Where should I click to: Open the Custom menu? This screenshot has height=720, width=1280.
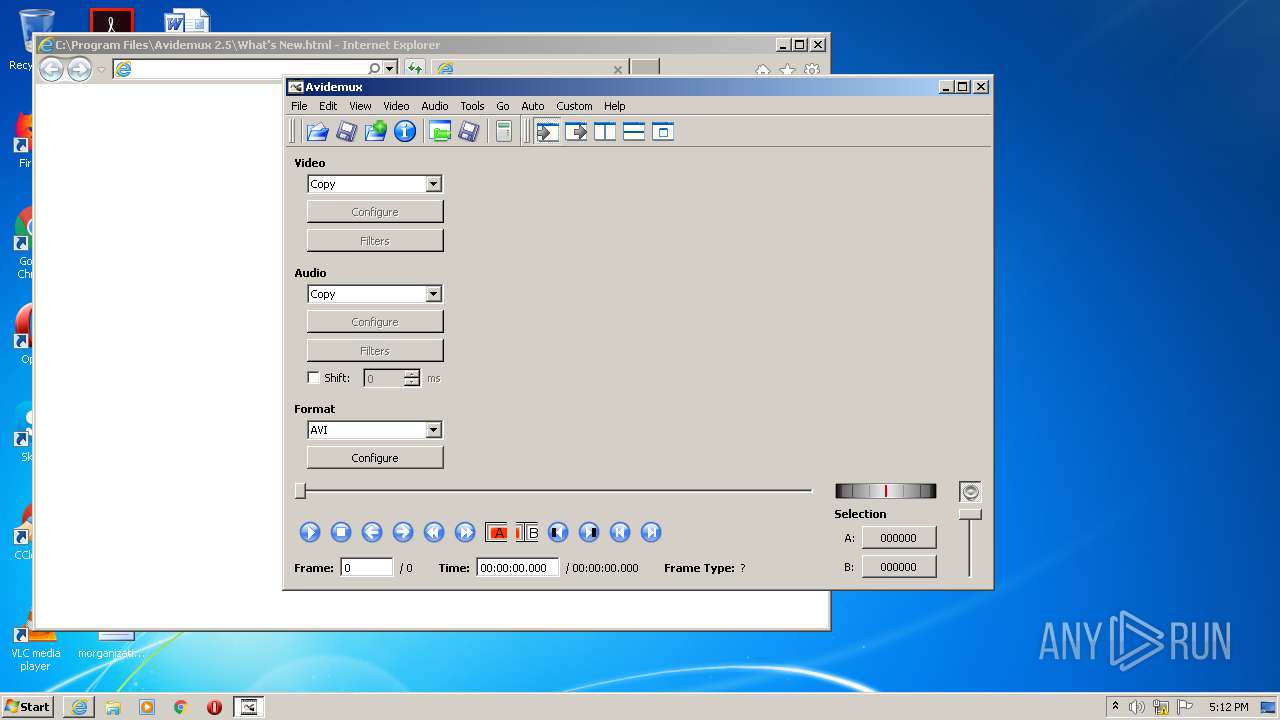tap(574, 106)
